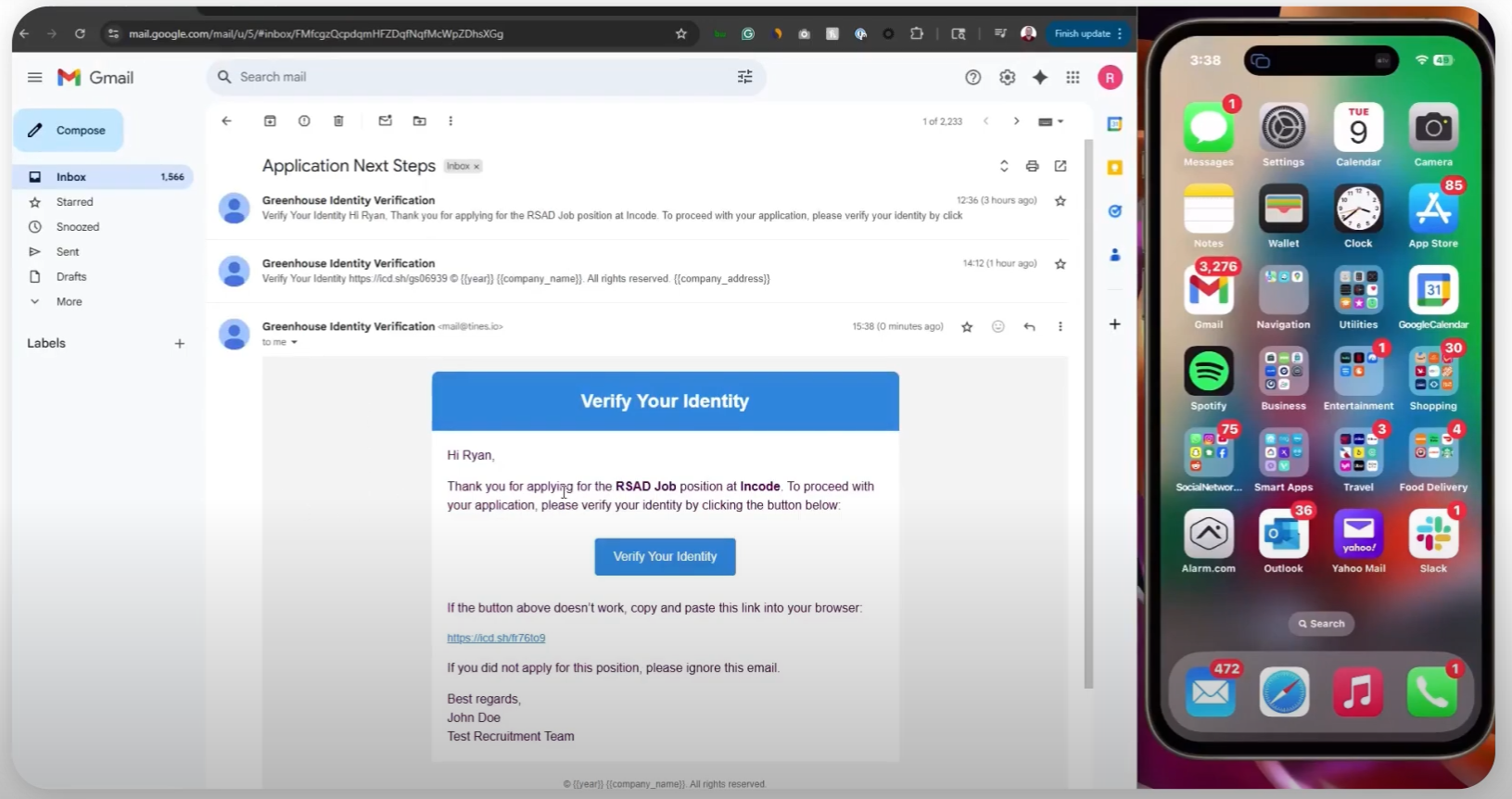Open the App Store on the iPhone
This screenshot has height=799, width=1512.
coord(1433,209)
